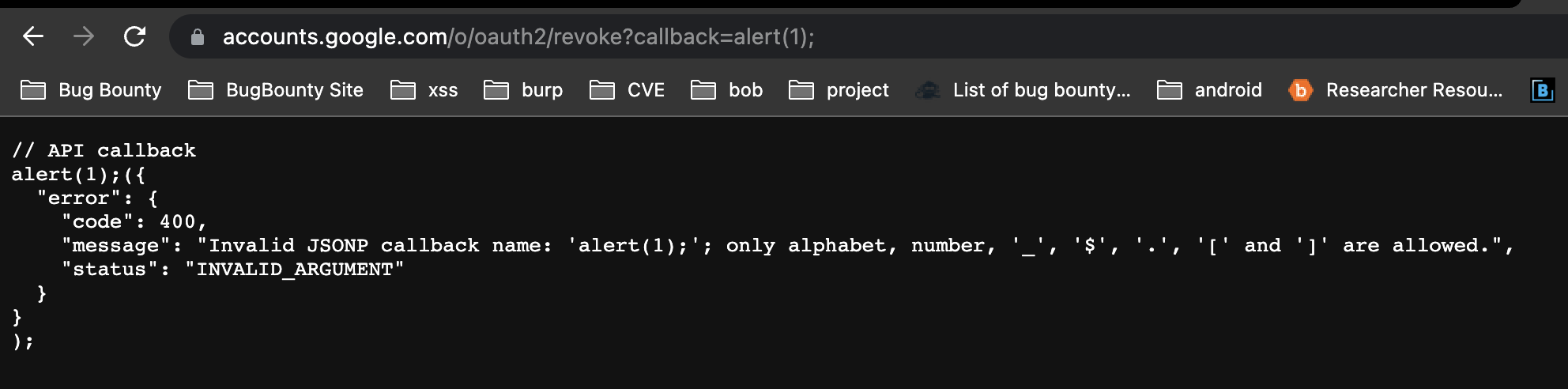
Task: Click the address bar URL text
Action: coord(518,37)
